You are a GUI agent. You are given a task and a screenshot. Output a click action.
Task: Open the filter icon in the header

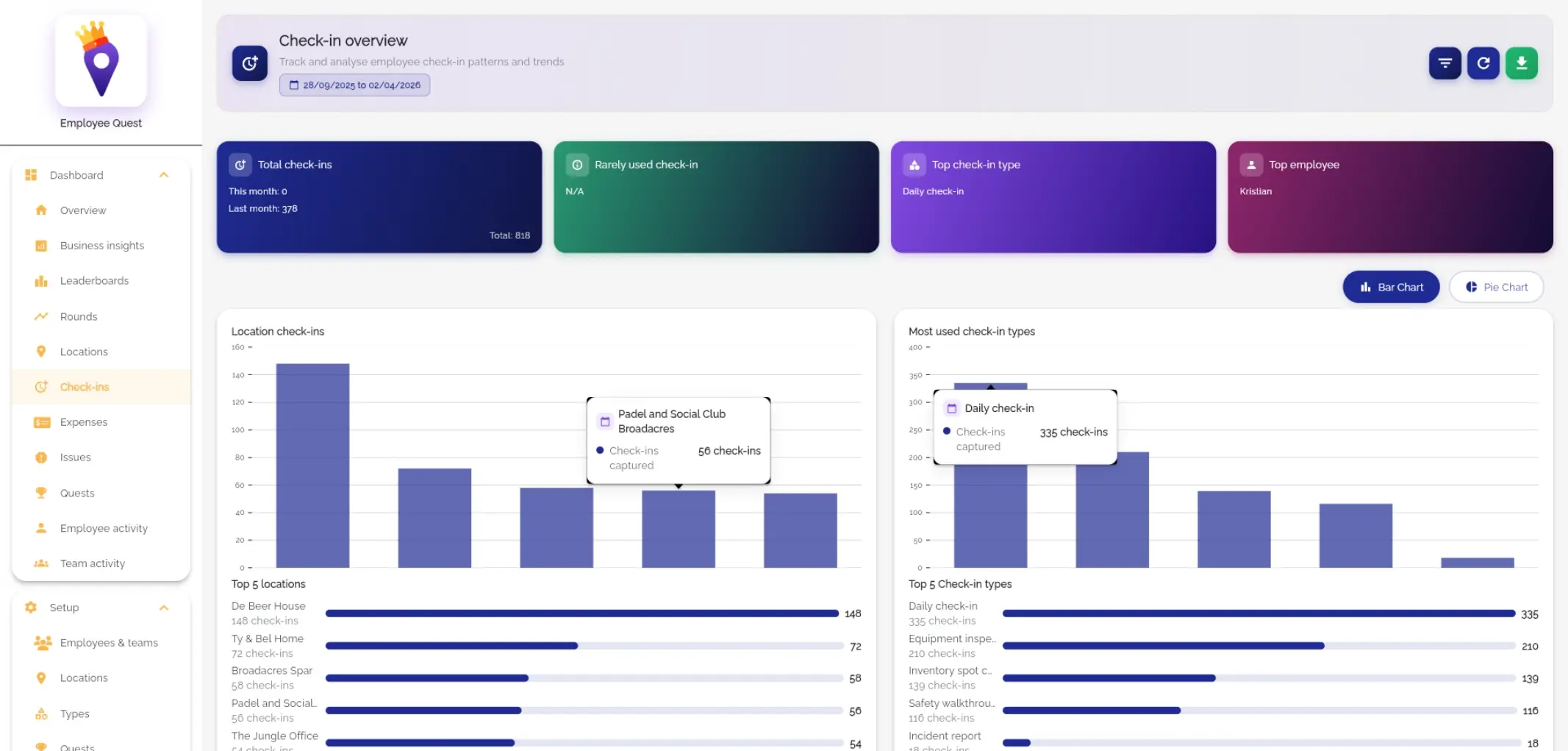pos(1445,63)
